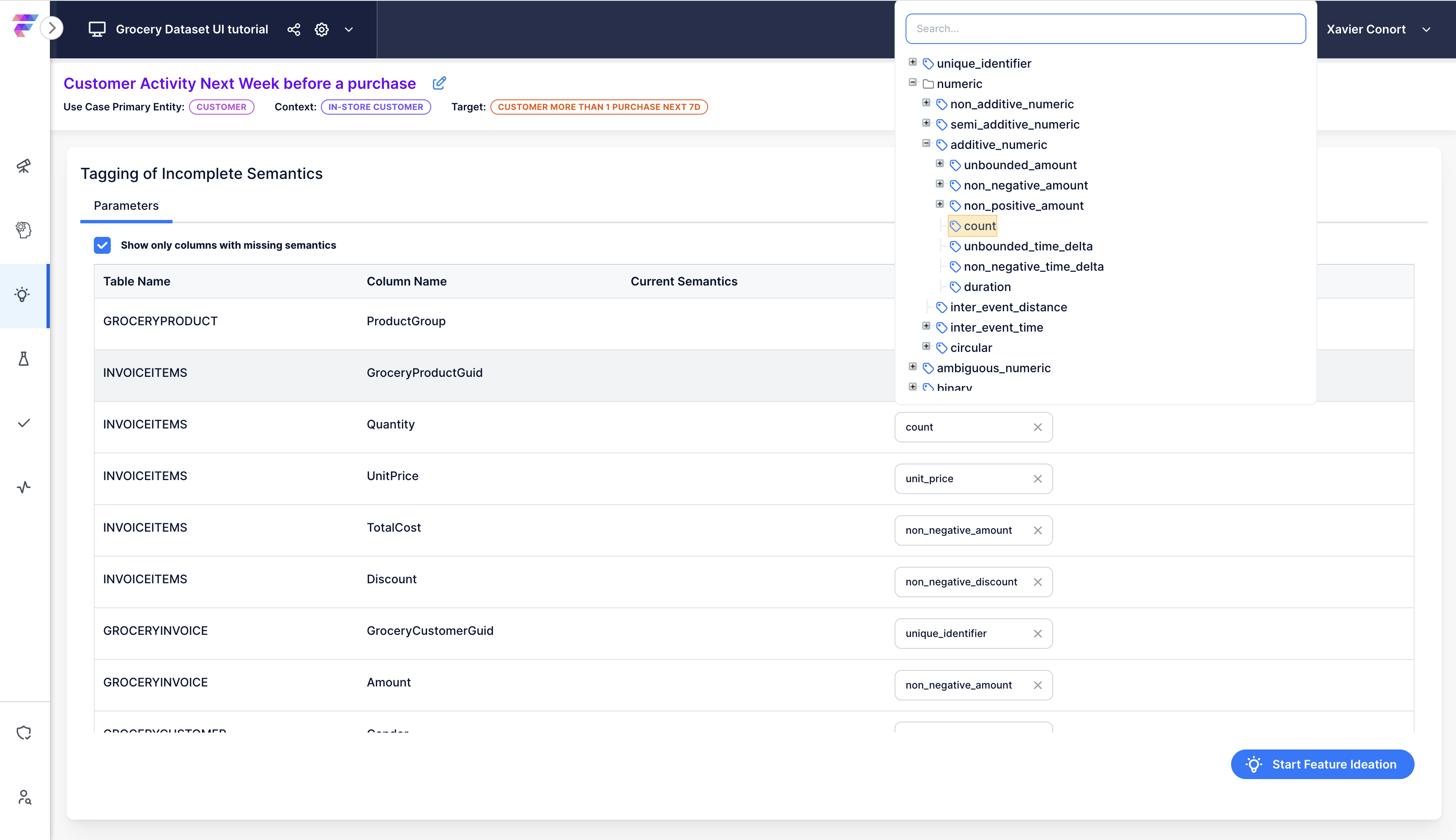1456x840 pixels.
Task: Click the ProductGroup column cell
Action: [x=406, y=321]
